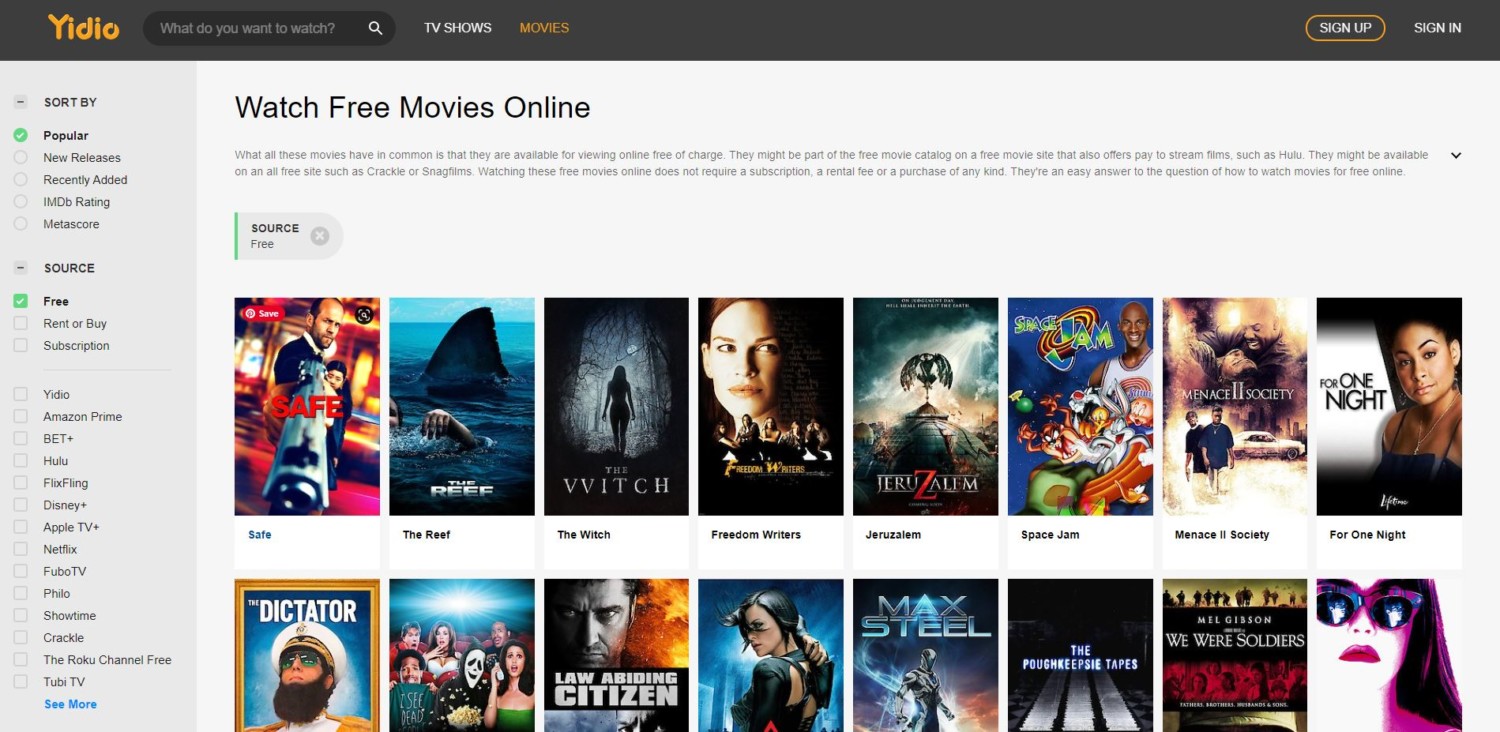Check the Philo checkbox
Screen dimensions: 1500x732
20,593
